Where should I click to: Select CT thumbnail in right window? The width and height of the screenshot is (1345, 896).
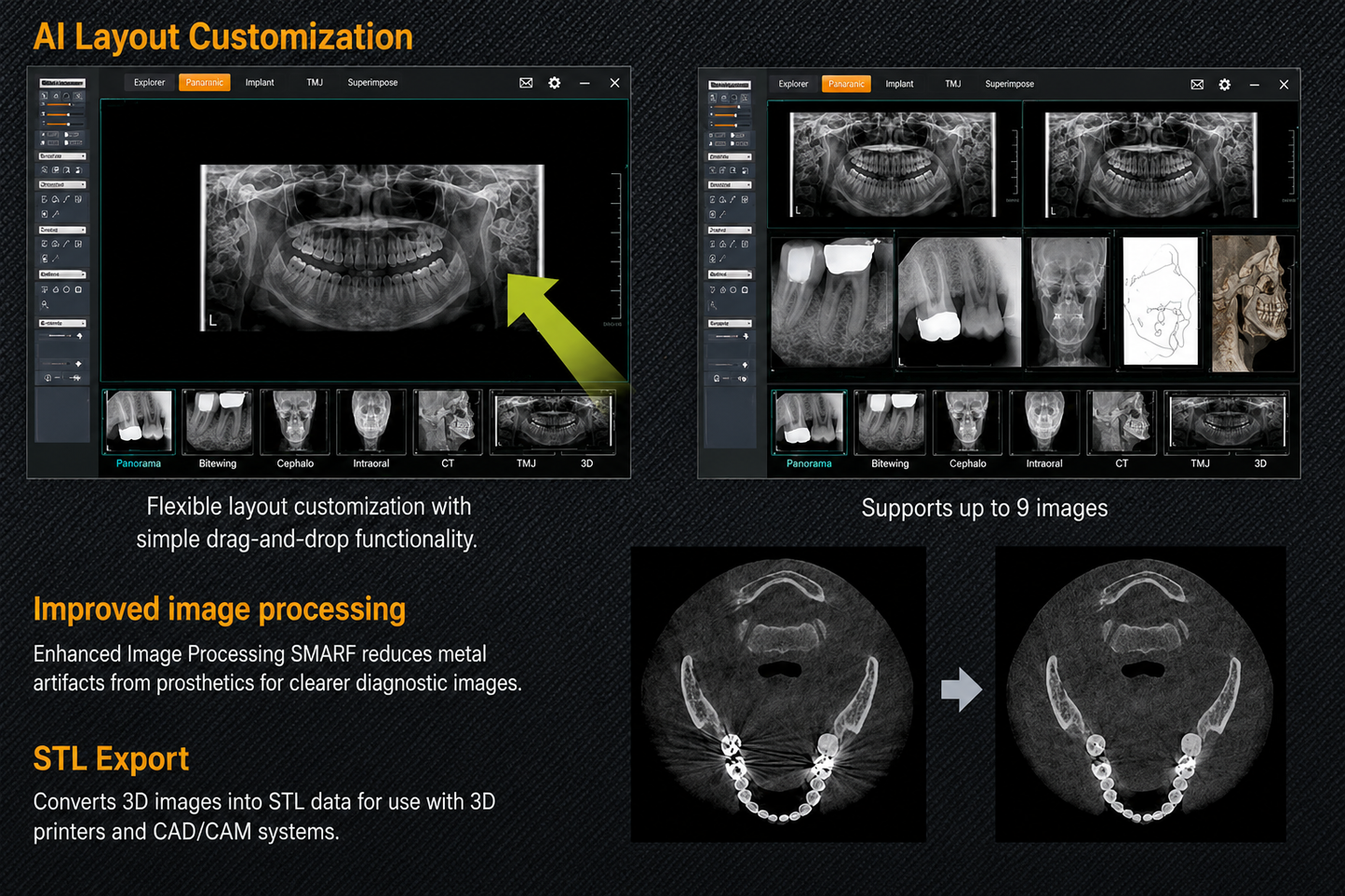point(1122,422)
